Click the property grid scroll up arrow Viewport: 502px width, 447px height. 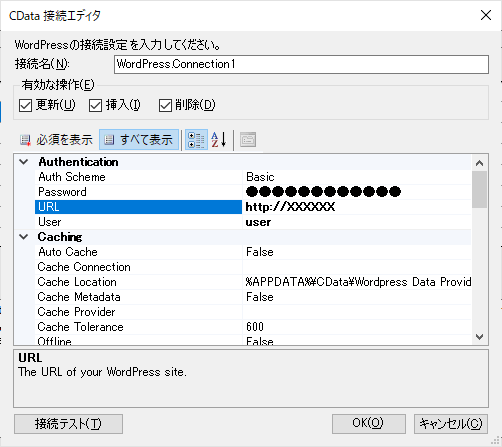[479, 163]
